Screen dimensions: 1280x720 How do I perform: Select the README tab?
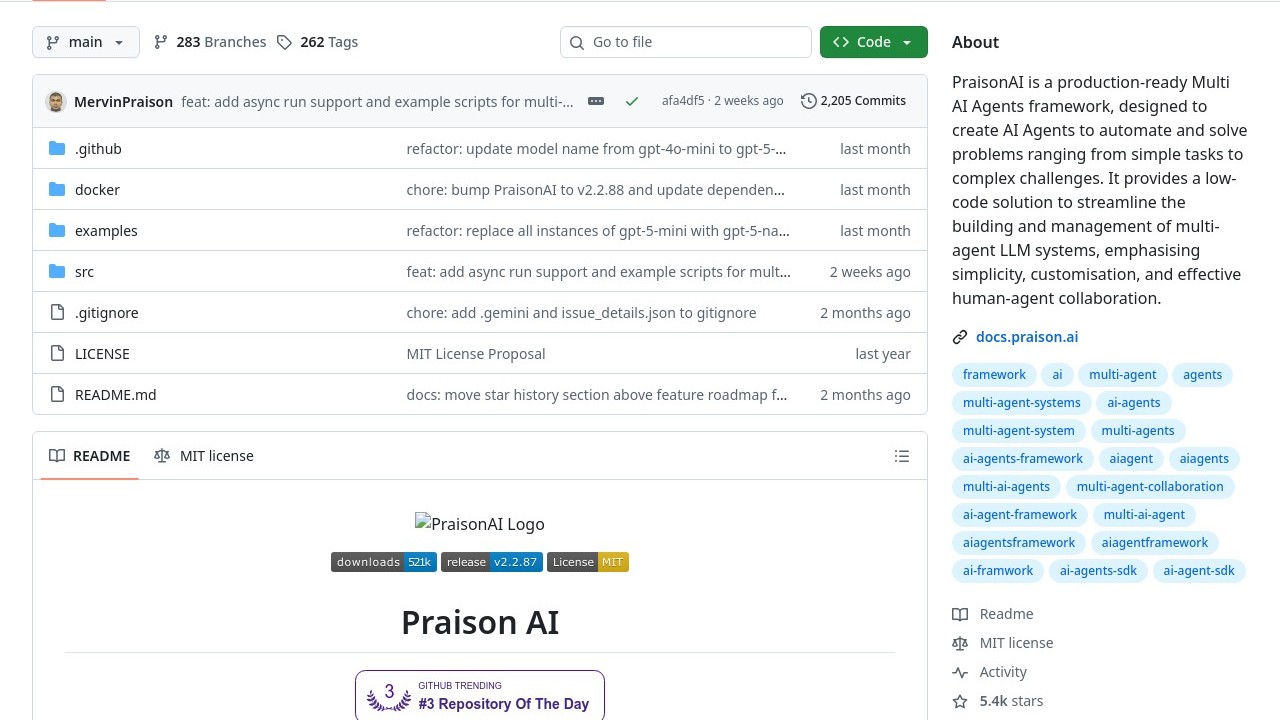tap(90, 456)
